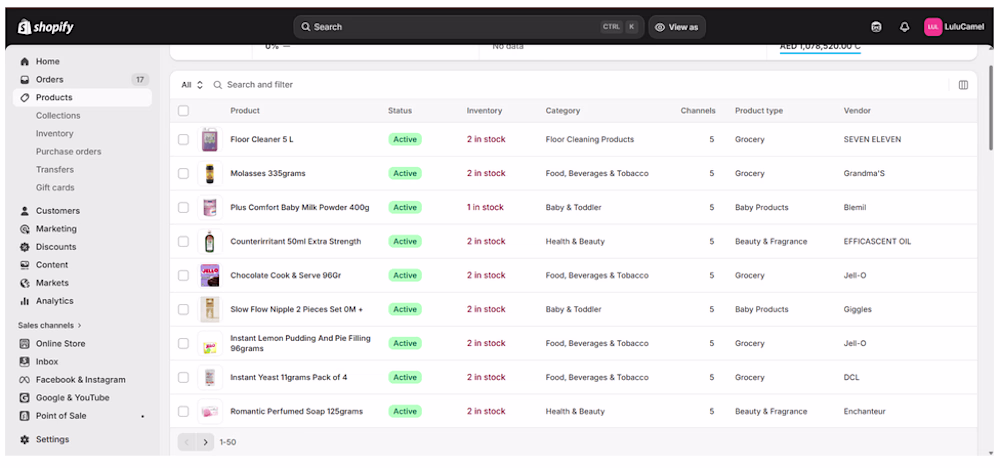Select Plus Comfort Baby Milk Powder checkbox

(x=184, y=207)
